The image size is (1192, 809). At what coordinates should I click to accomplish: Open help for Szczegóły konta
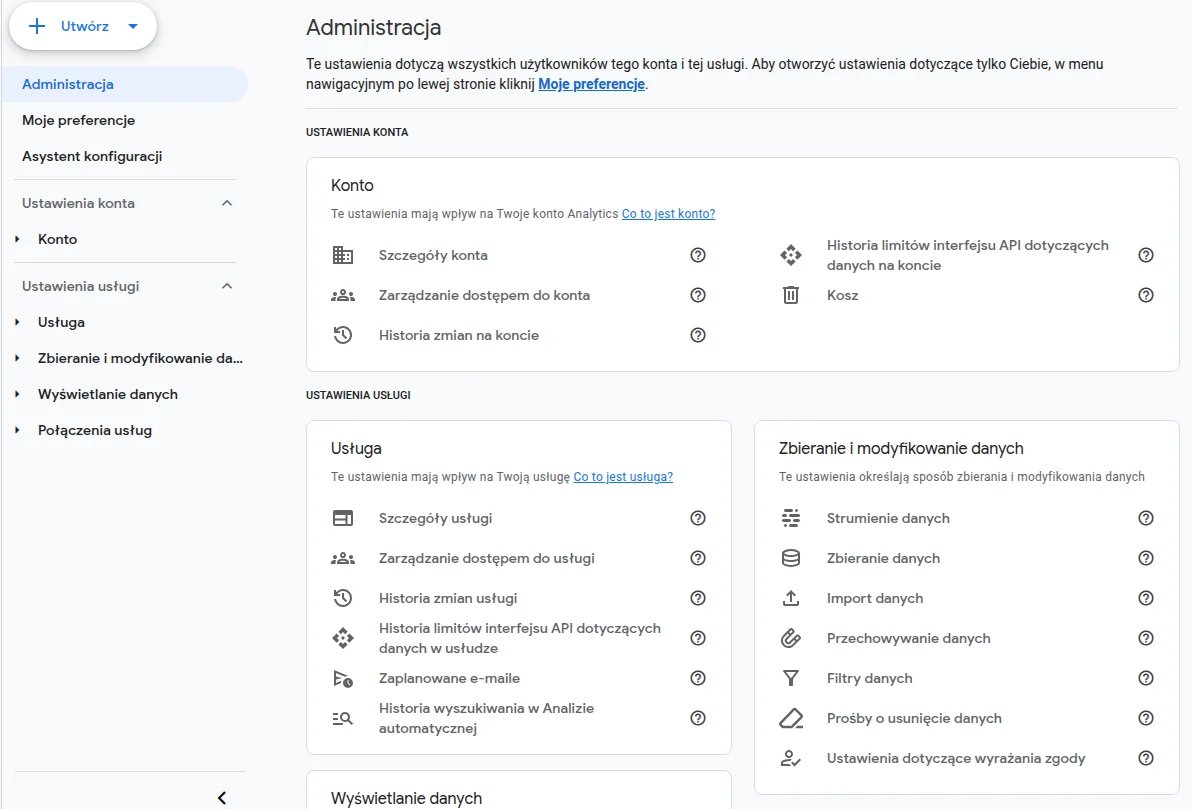pos(698,255)
